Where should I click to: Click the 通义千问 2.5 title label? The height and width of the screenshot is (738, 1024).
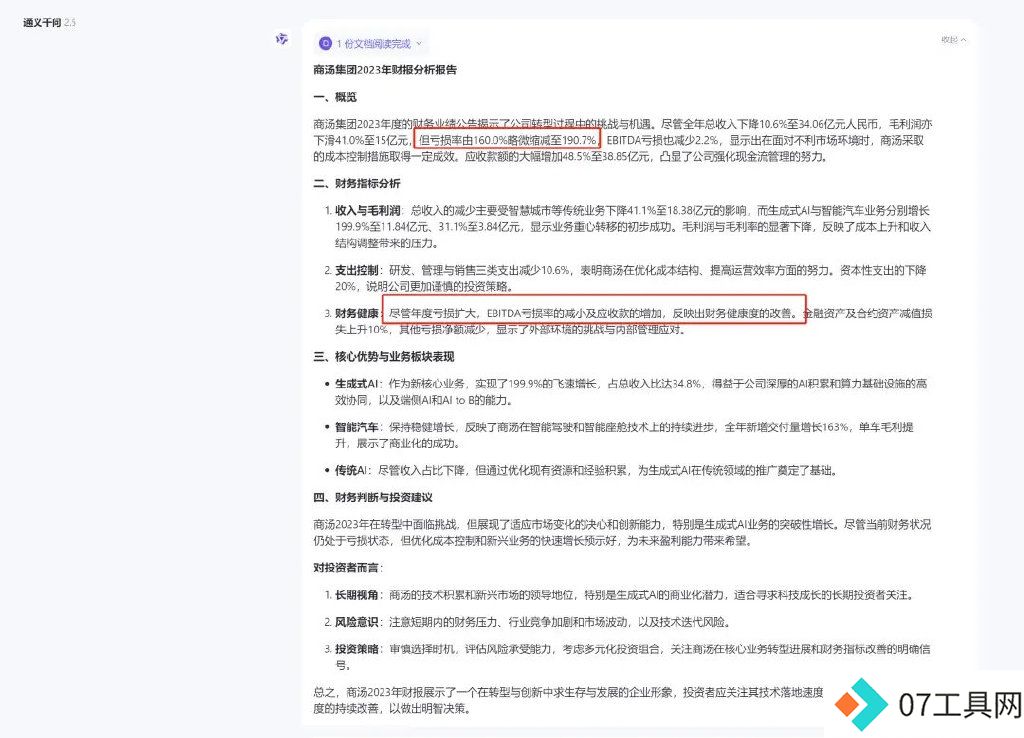(49, 22)
